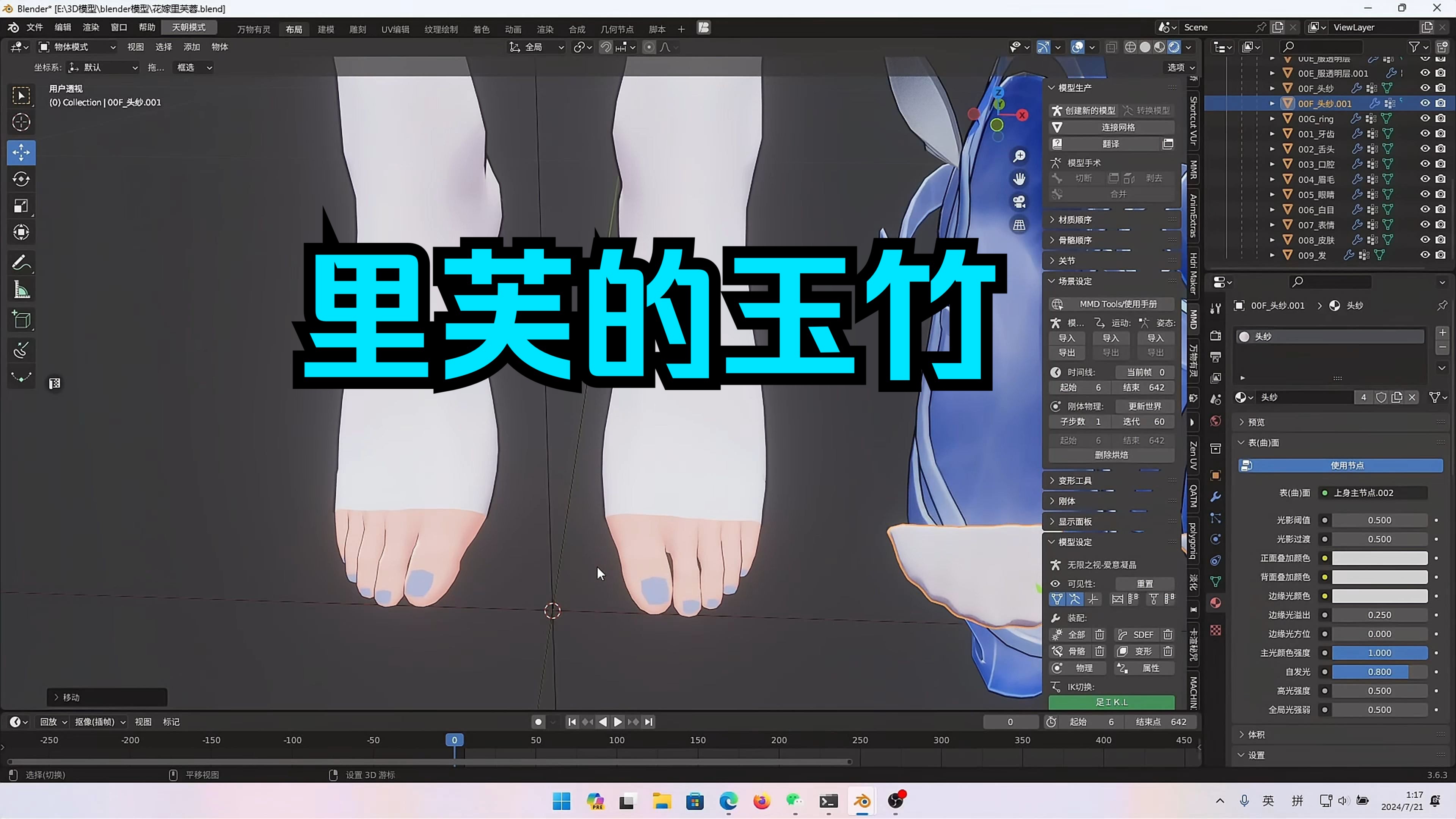Open Windows Start menu

tap(561, 801)
